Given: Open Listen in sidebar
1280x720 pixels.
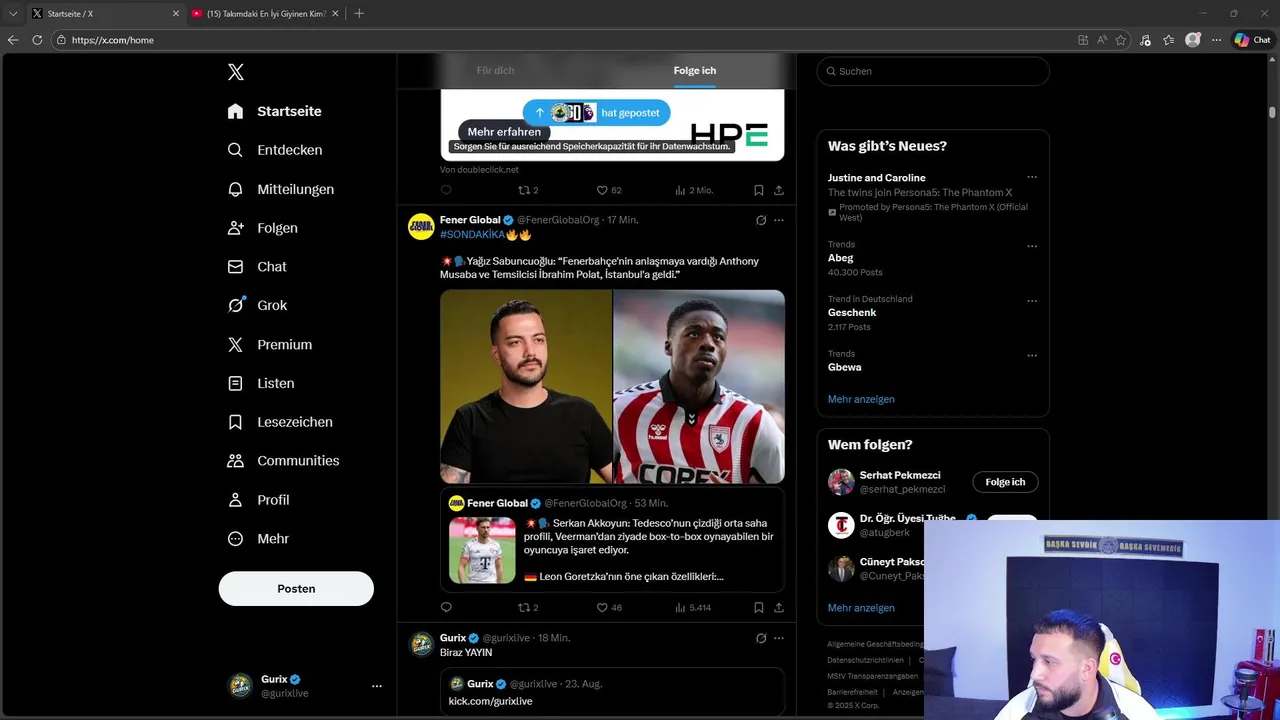Looking at the screenshot, I should click(260, 383).
